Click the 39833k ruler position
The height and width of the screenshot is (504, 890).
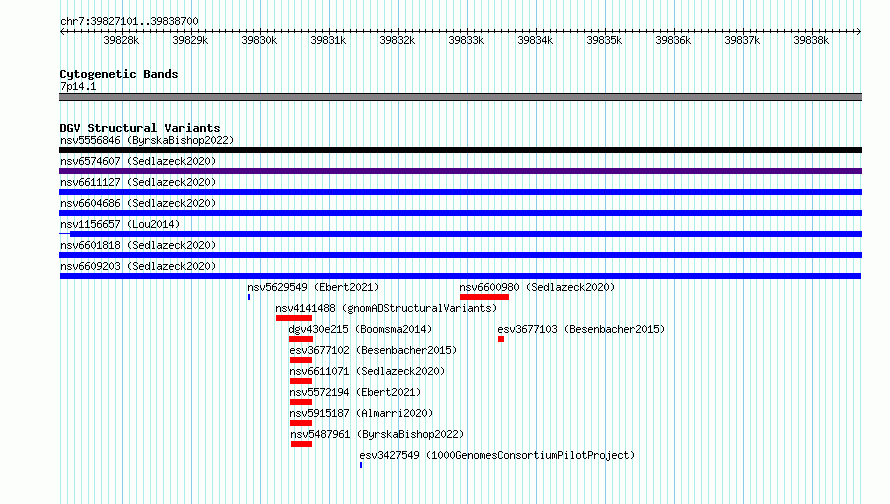[466, 40]
